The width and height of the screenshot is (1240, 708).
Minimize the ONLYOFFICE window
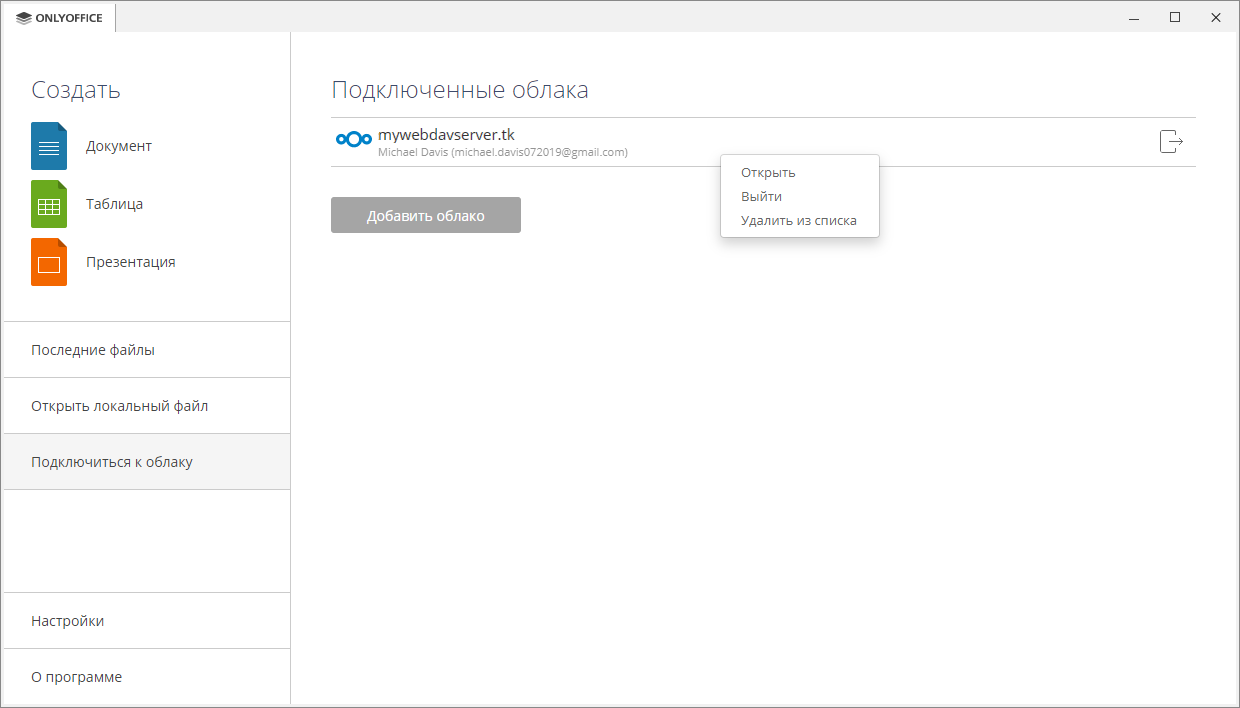1135,18
